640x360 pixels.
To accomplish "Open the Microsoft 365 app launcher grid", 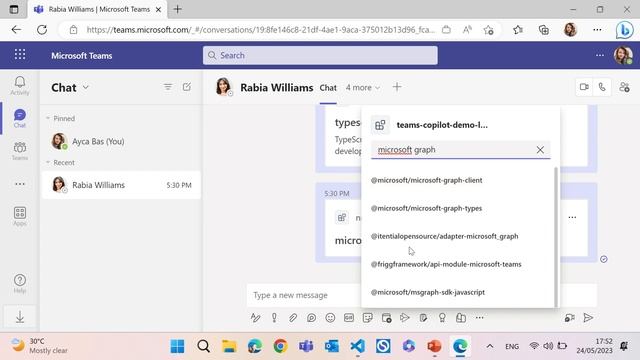I will [x=20, y=54].
